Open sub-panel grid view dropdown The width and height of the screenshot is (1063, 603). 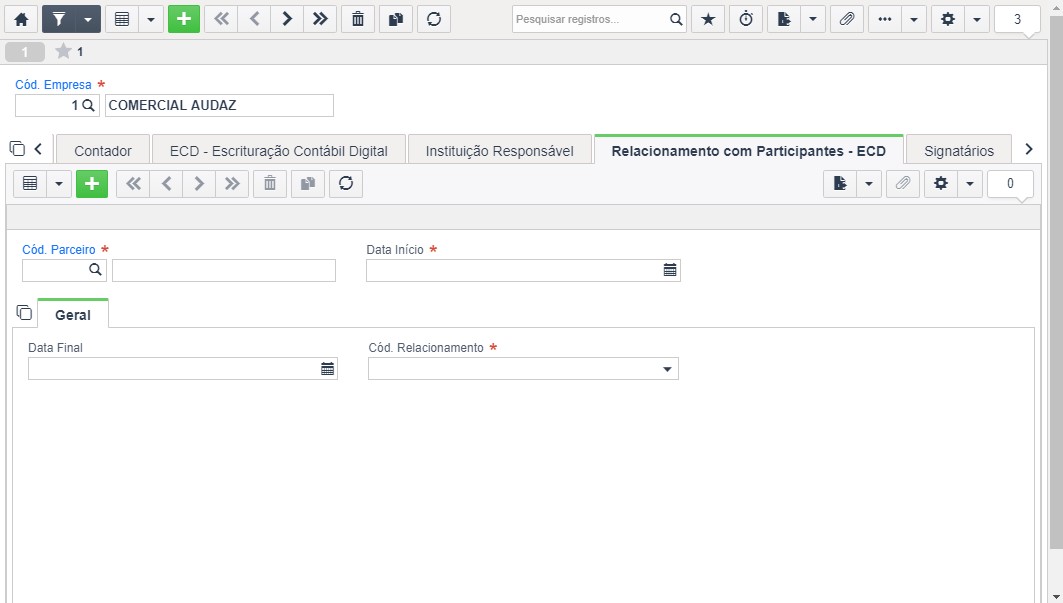click(x=59, y=183)
